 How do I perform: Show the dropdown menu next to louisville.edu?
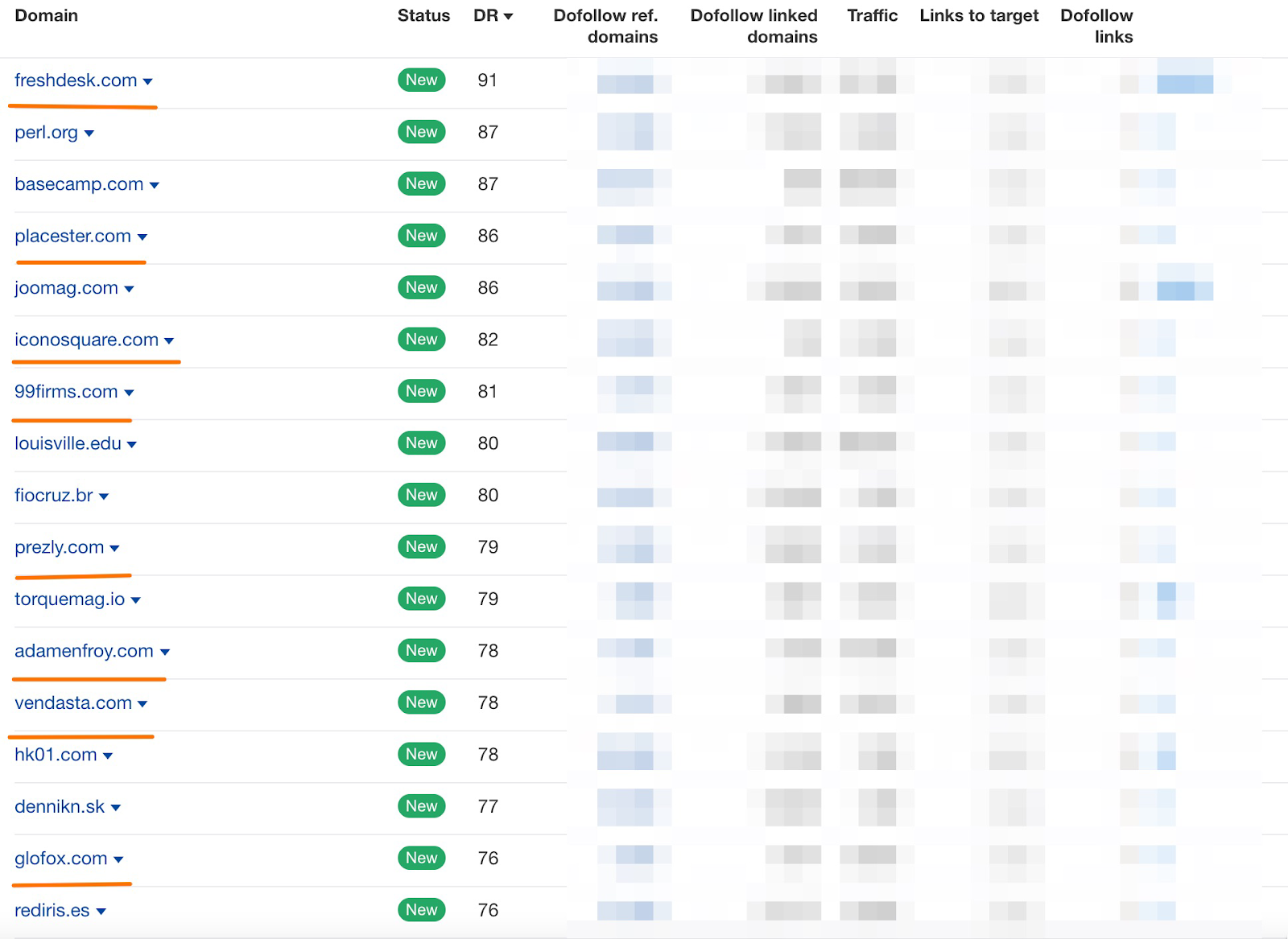point(132,445)
